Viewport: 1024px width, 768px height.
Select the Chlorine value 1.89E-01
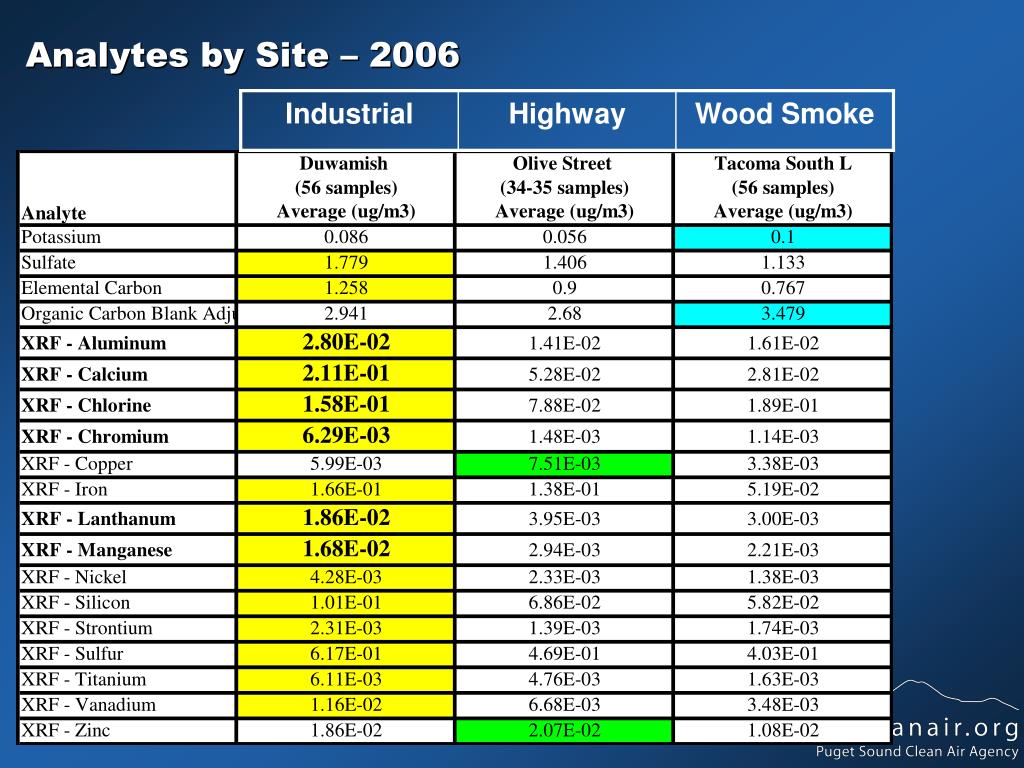tap(782, 406)
